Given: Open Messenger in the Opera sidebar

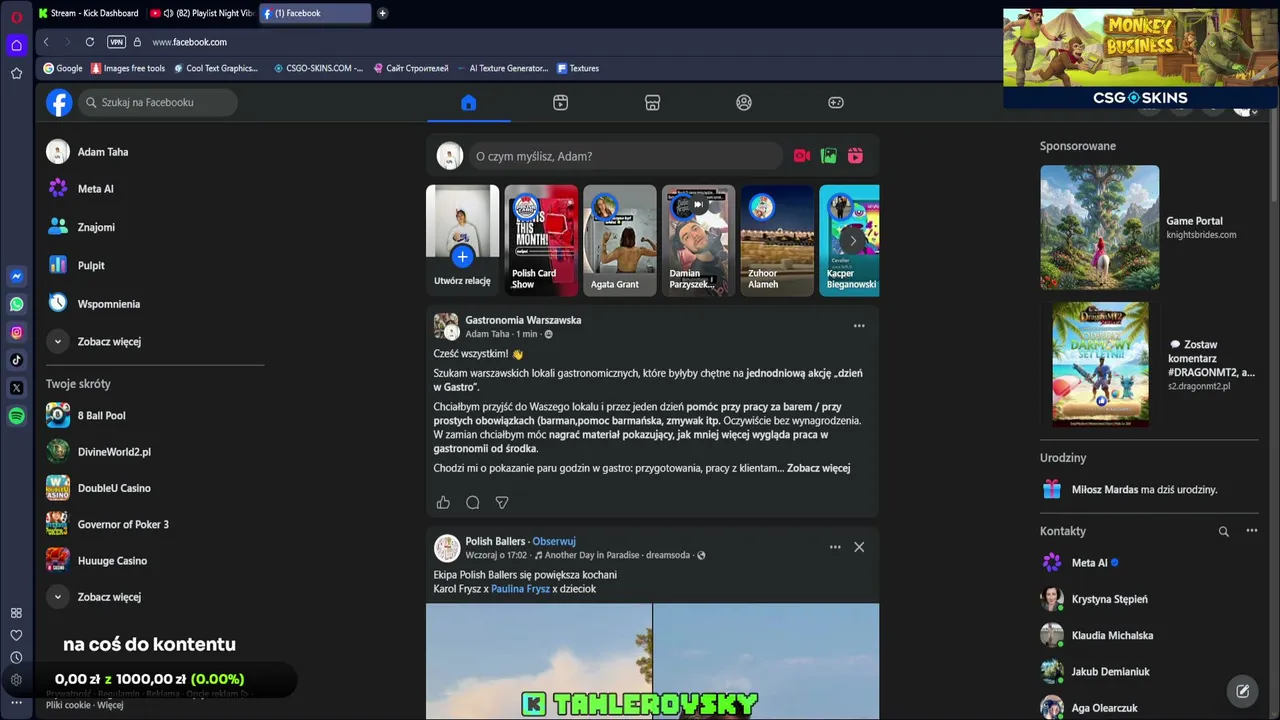Looking at the screenshot, I should [16, 276].
